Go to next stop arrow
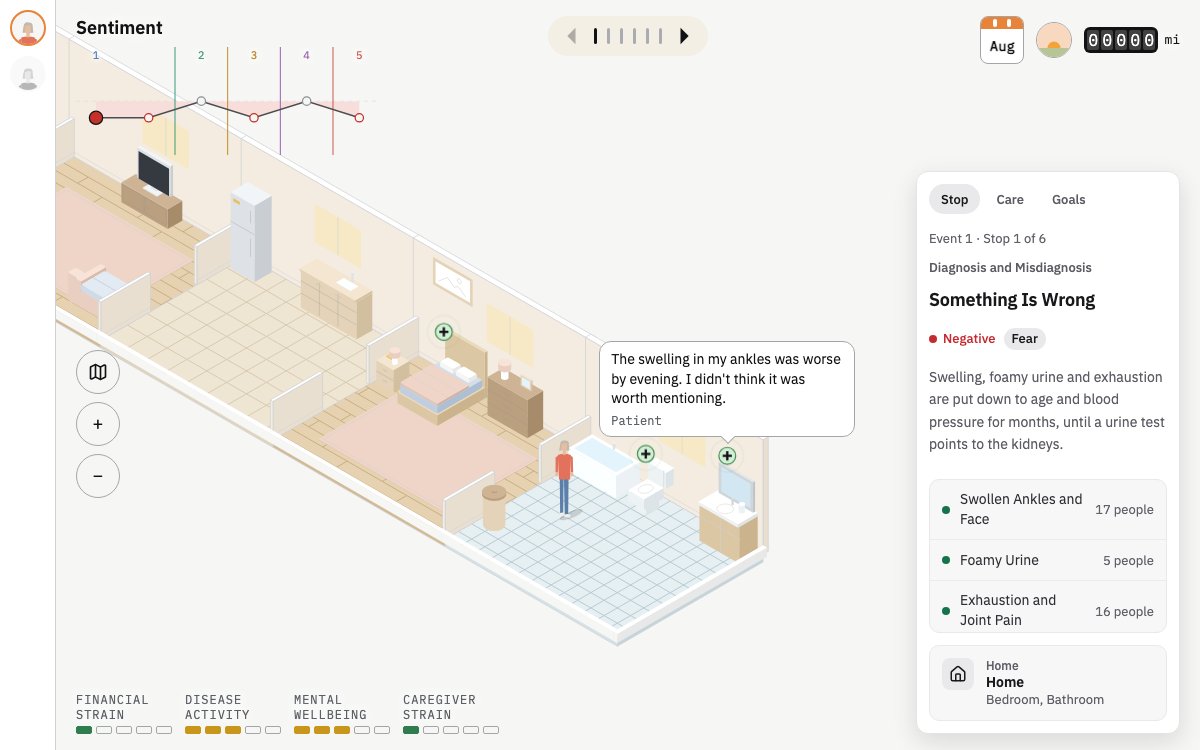The width and height of the screenshot is (1200, 750). point(684,36)
